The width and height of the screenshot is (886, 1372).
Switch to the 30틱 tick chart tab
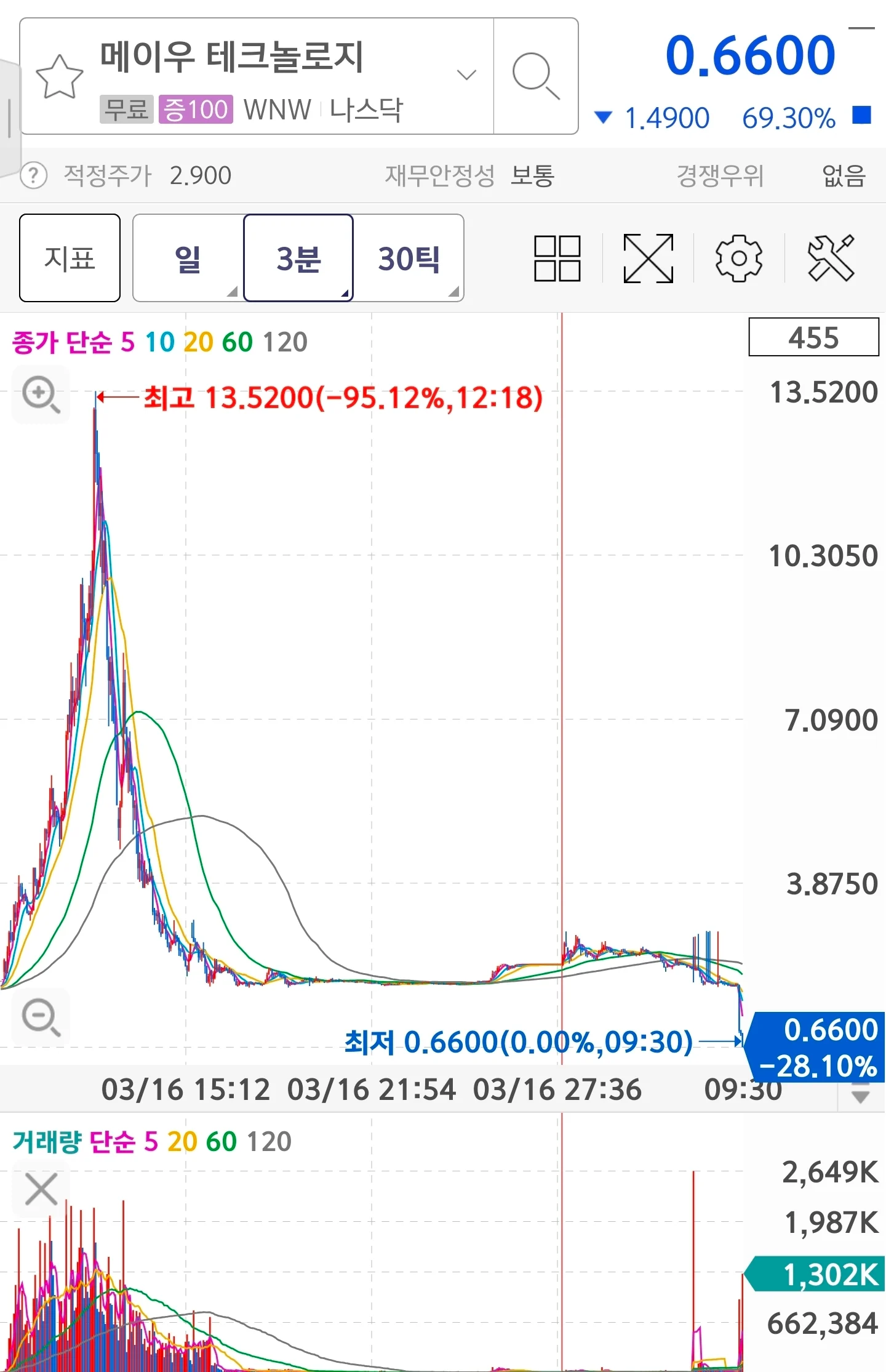click(x=409, y=258)
